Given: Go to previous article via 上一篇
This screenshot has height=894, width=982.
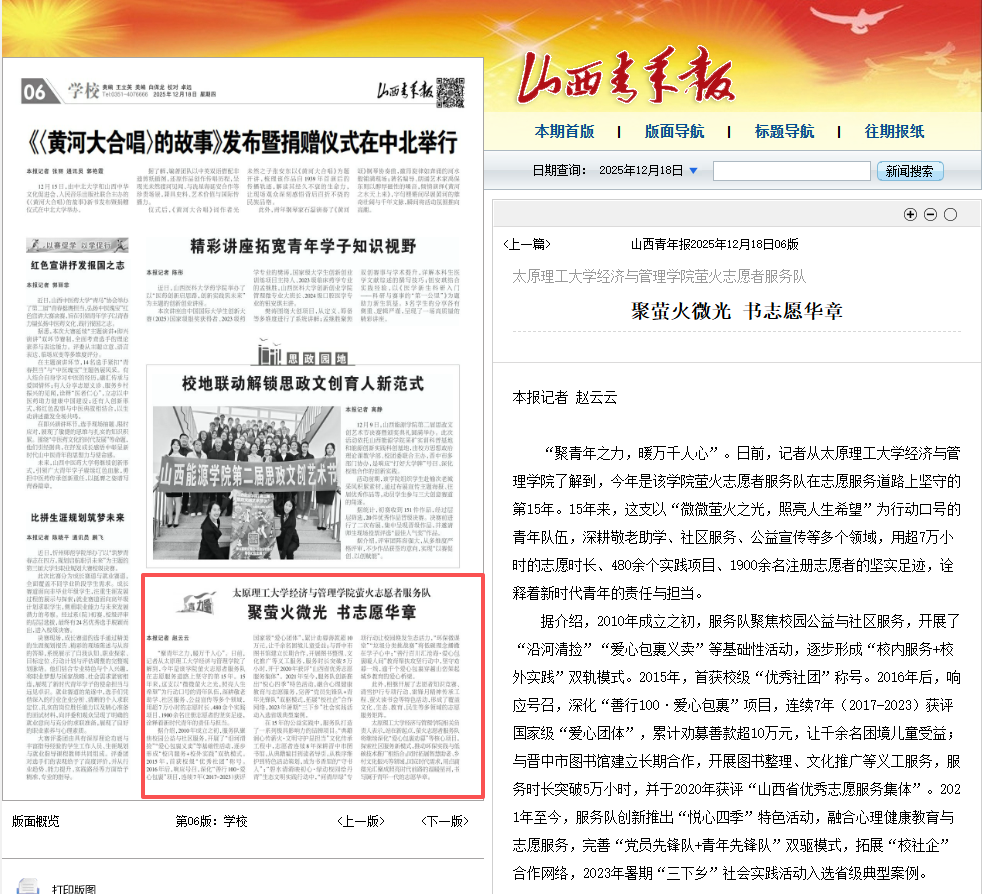Looking at the screenshot, I should (x=526, y=243).
